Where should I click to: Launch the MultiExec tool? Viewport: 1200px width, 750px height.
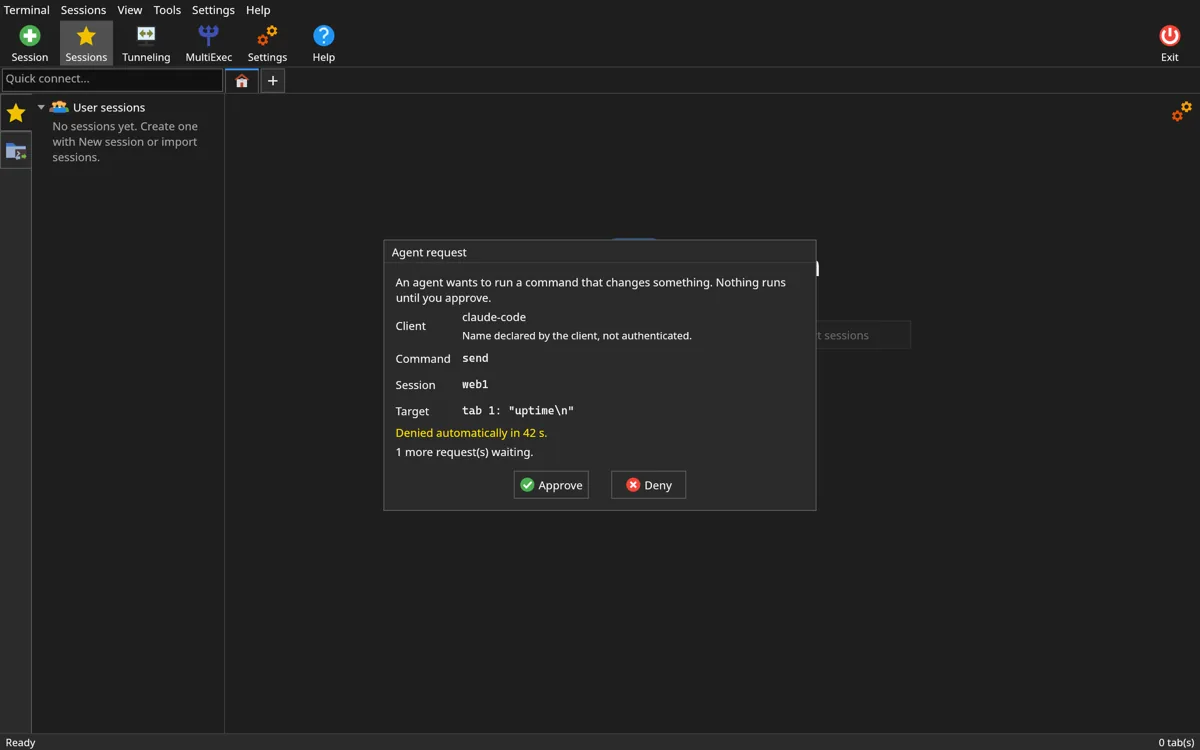click(208, 44)
